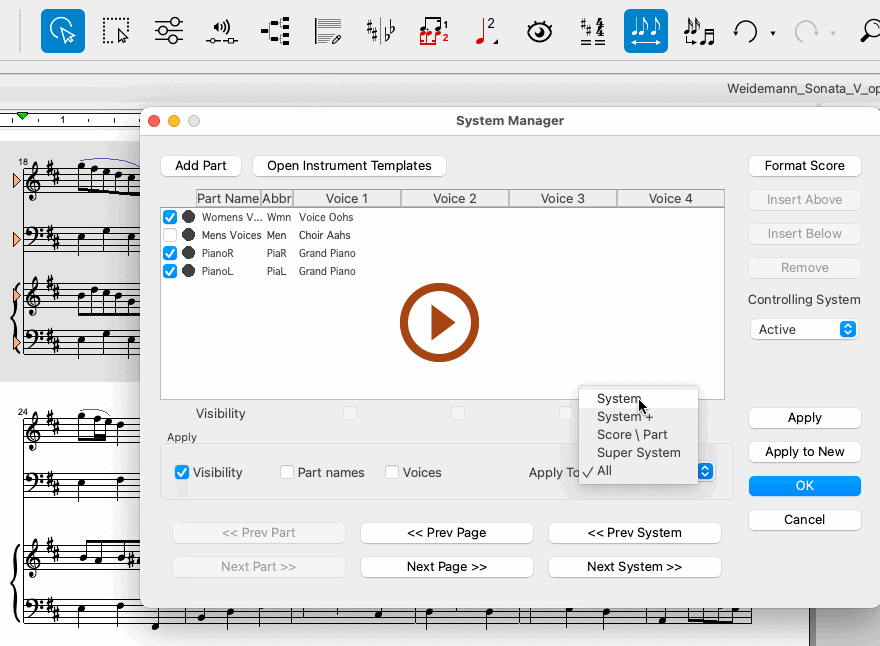Select the Voice Oohs cell
Image resolution: width=880 pixels, height=646 pixels.
pyautogui.click(x=326, y=217)
